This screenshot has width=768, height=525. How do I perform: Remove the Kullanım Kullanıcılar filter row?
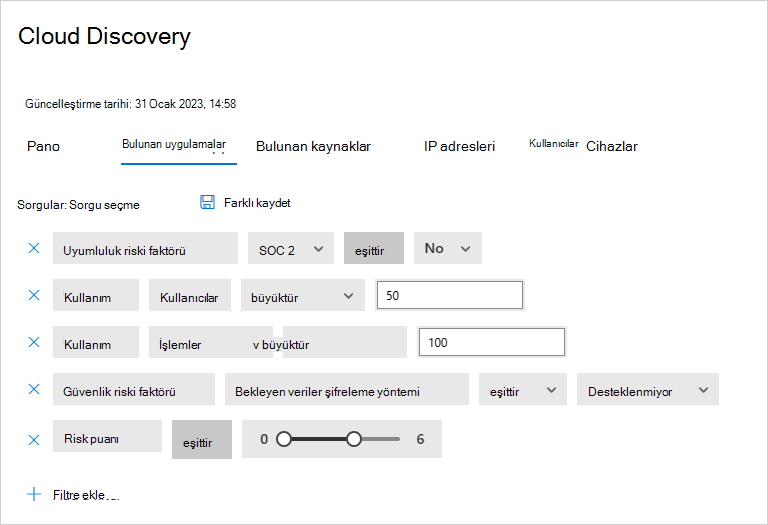point(34,295)
